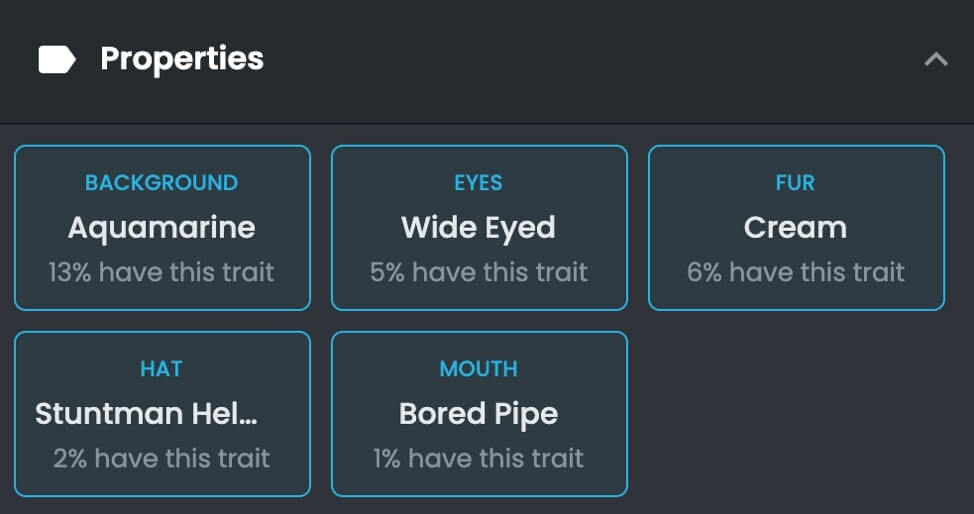
Task: Click the EYES category label
Action: click(x=478, y=183)
